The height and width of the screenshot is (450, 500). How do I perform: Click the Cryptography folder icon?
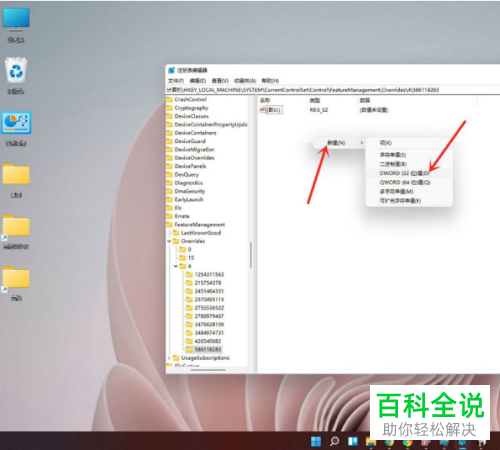coord(170,108)
